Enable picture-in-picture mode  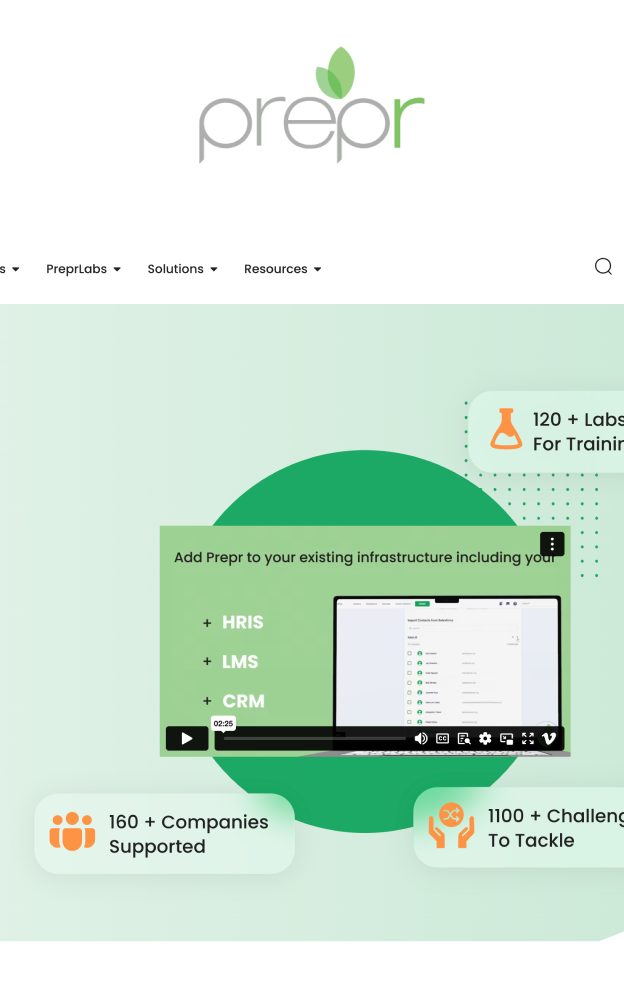[x=506, y=739]
